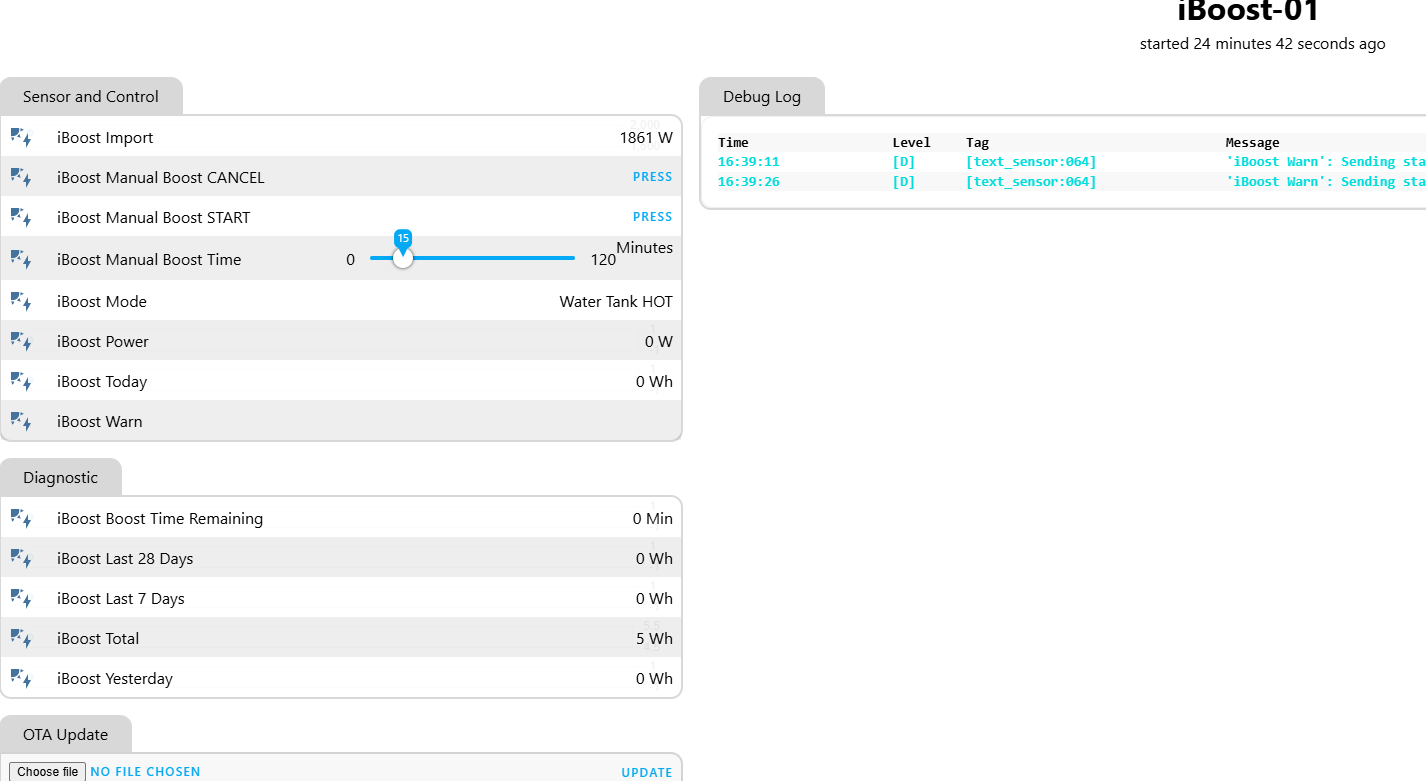
Task: Click the Message column header in log
Action: coord(1253,143)
